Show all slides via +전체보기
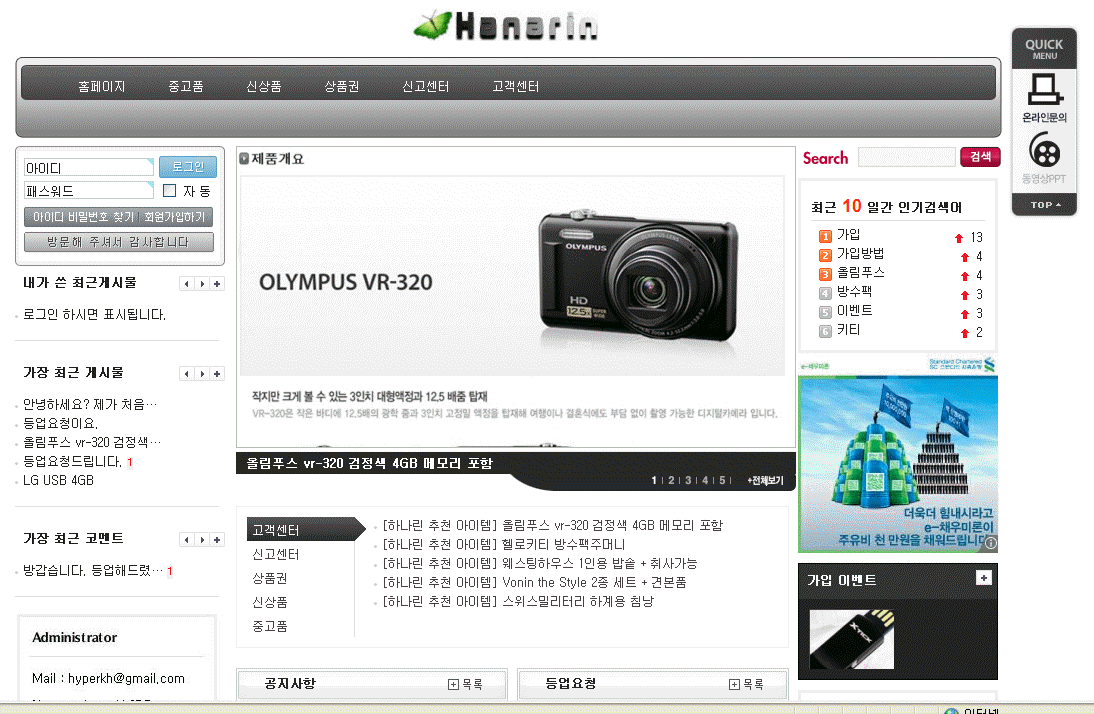Screen dimensions: 1094x714 click(765, 481)
